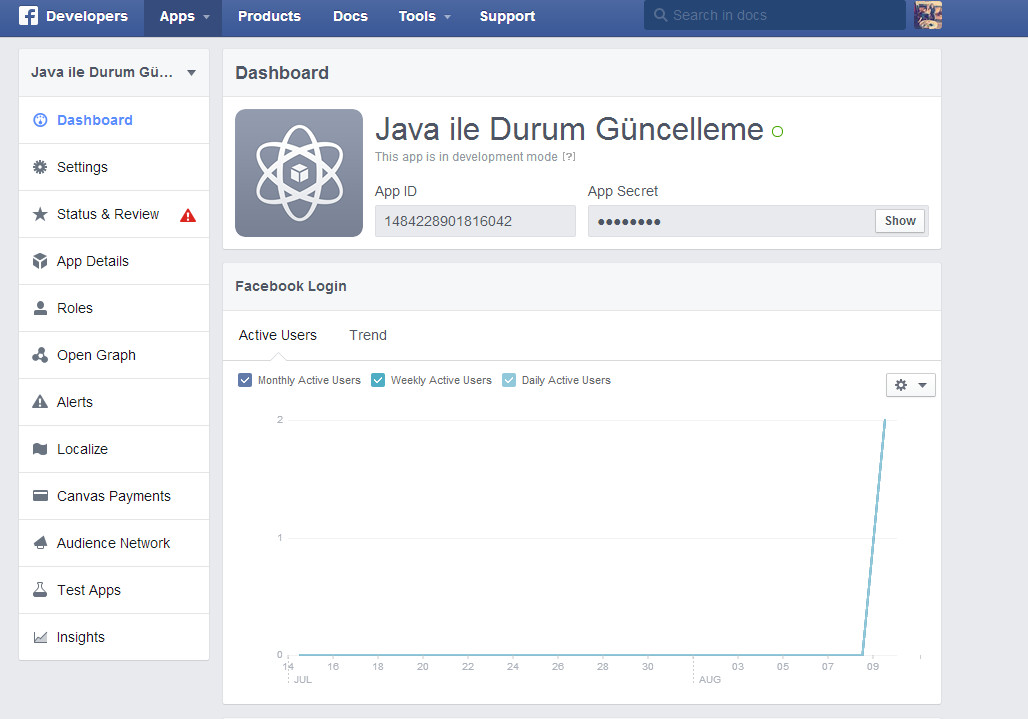
Task: Click the Facebook Login section heading
Action: pos(290,286)
